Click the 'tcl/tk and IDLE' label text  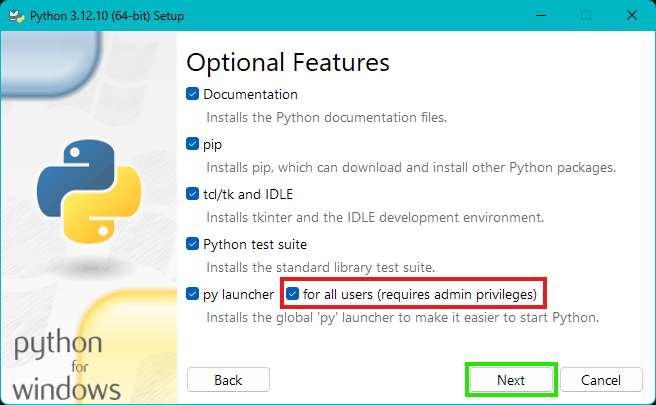248,194
